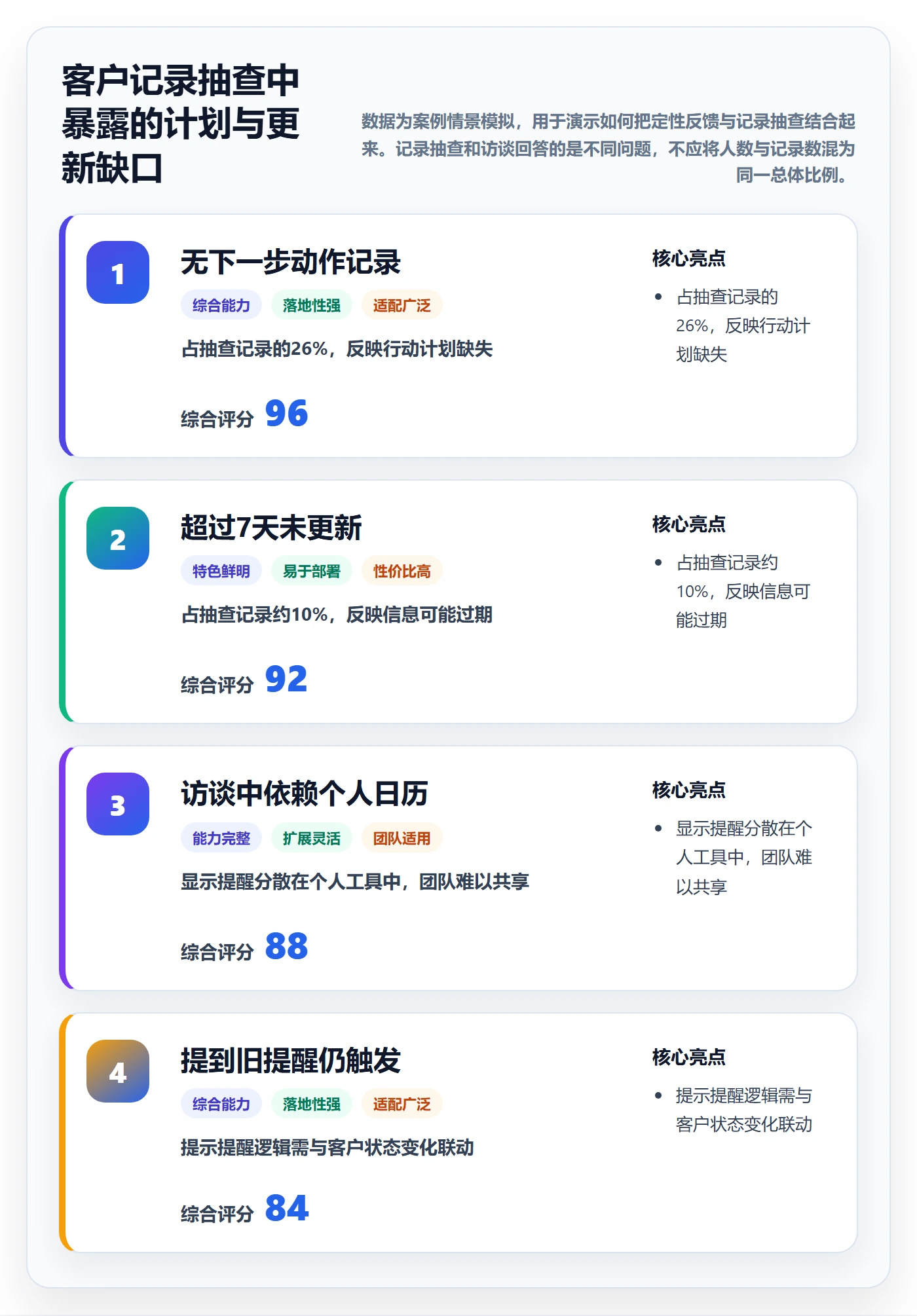The width and height of the screenshot is (917, 1316).
Task: Select the 扩展灵活 tag
Action: pyautogui.click(x=312, y=838)
